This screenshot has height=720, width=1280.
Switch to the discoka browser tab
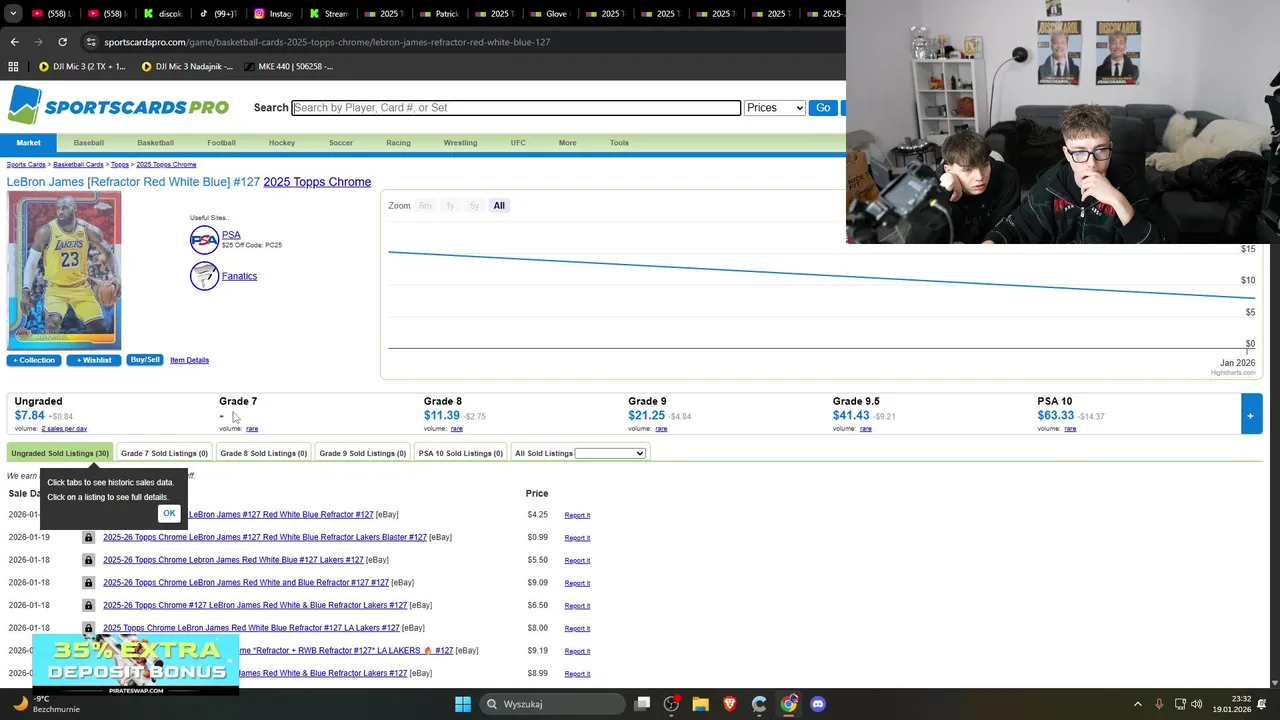pyautogui.click(x=162, y=14)
